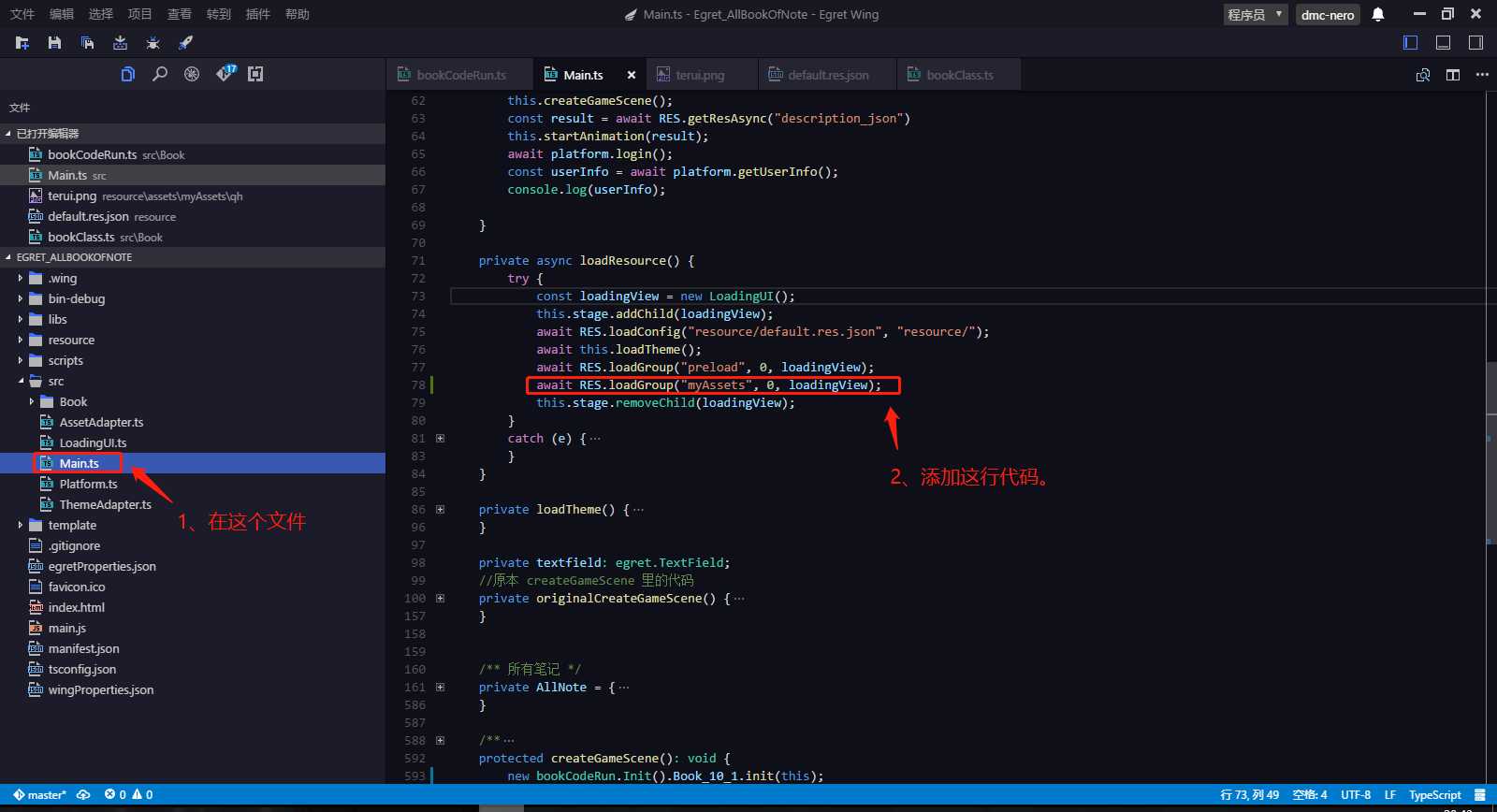Unfold originalCreateGameScene at line 100
This screenshot has height=812, width=1497.
point(440,598)
